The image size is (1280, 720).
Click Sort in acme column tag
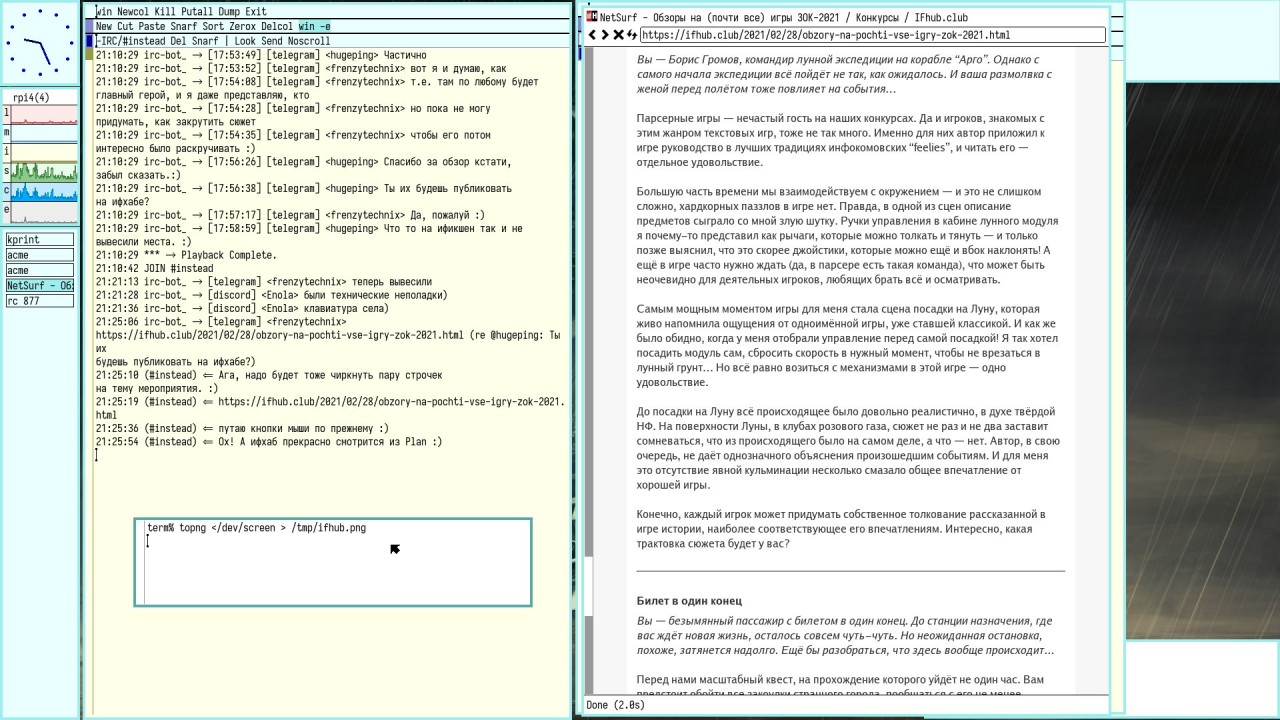[x=213, y=26]
